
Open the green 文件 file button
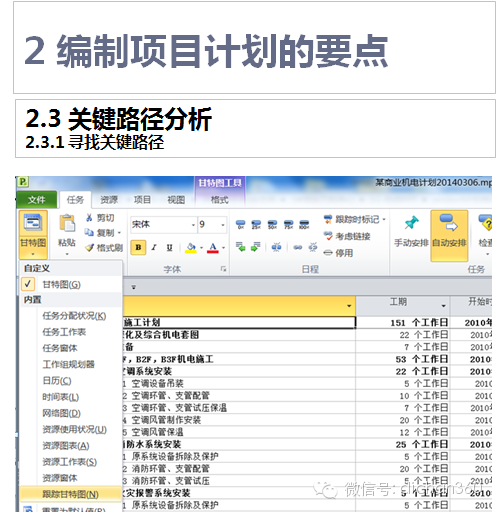[36, 200]
